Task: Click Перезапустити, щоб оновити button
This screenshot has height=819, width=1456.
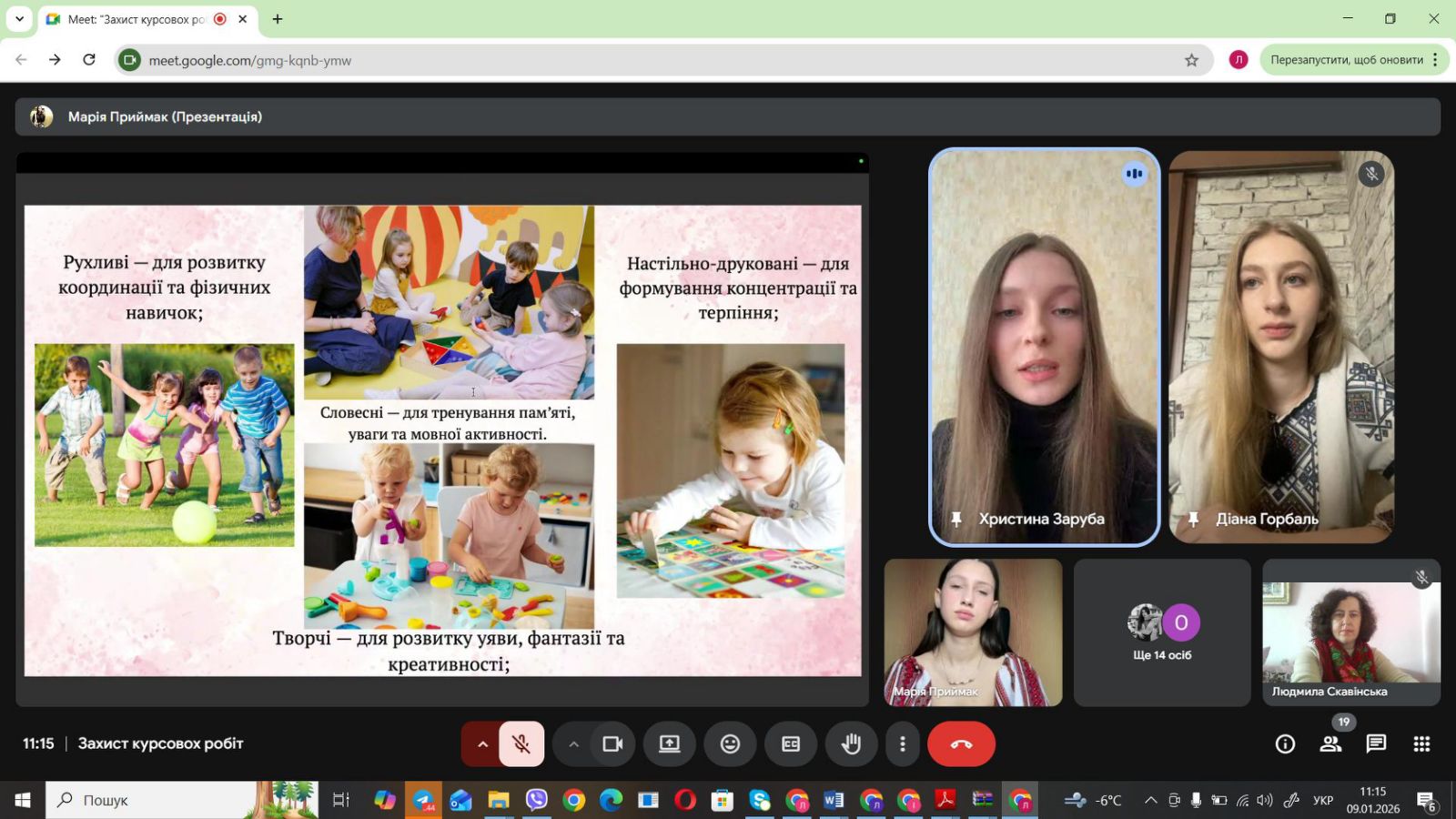Action: point(1346,60)
